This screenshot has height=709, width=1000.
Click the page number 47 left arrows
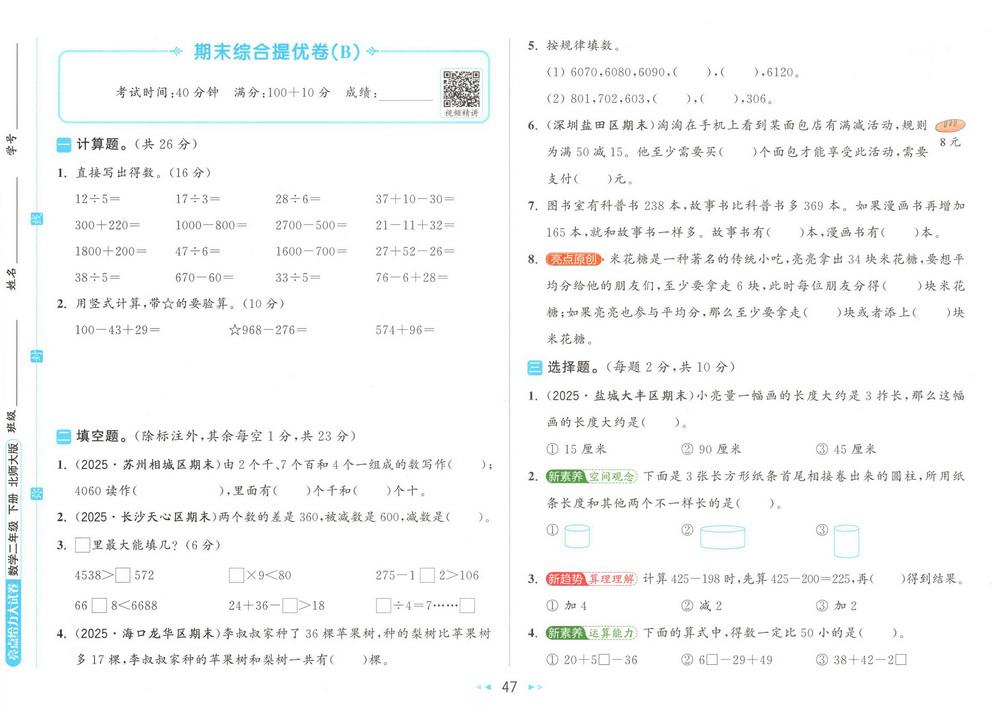(485, 687)
